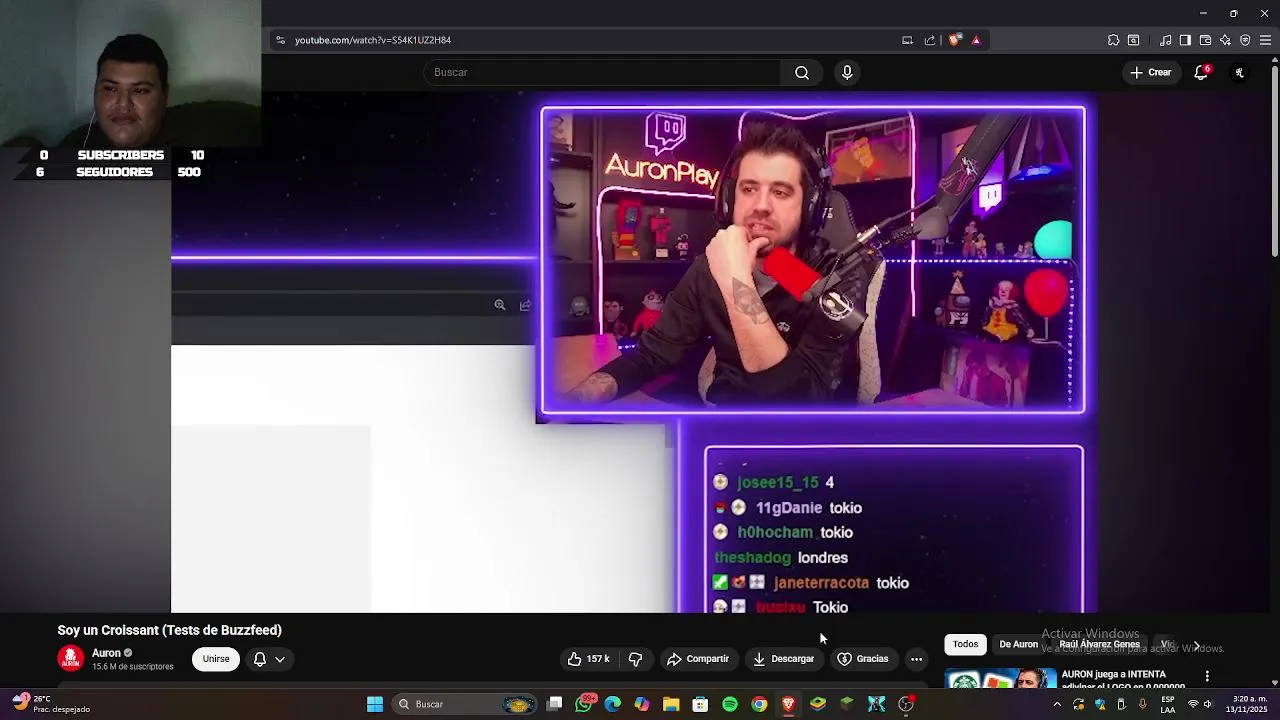Click the install app icon in address bar
This screenshot has width=1280, height=720.
pos(907,40)
